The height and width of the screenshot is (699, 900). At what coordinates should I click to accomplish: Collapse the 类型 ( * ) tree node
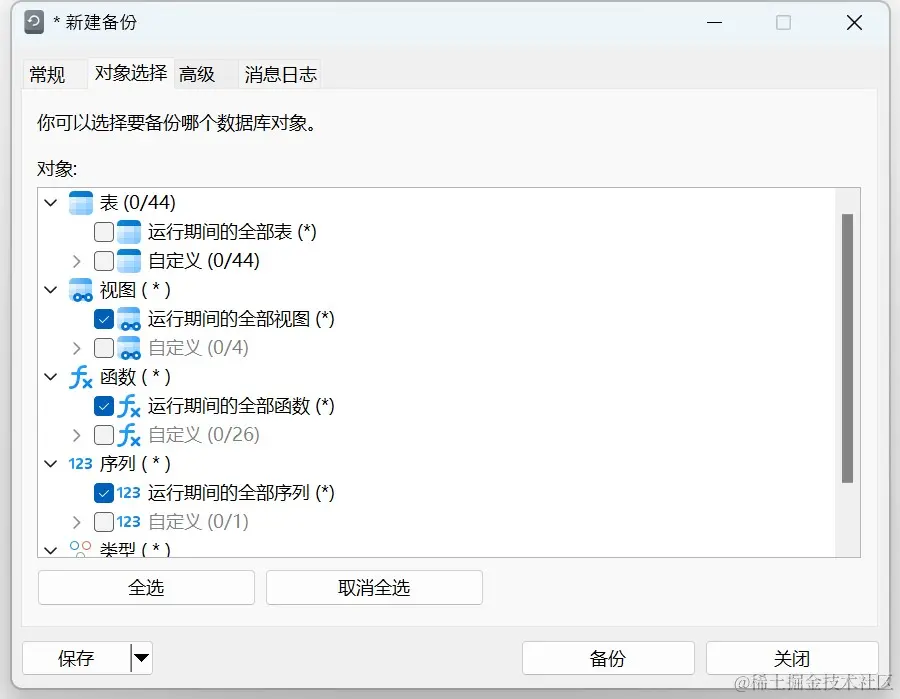pyautogui.click(x=51, y=550)
